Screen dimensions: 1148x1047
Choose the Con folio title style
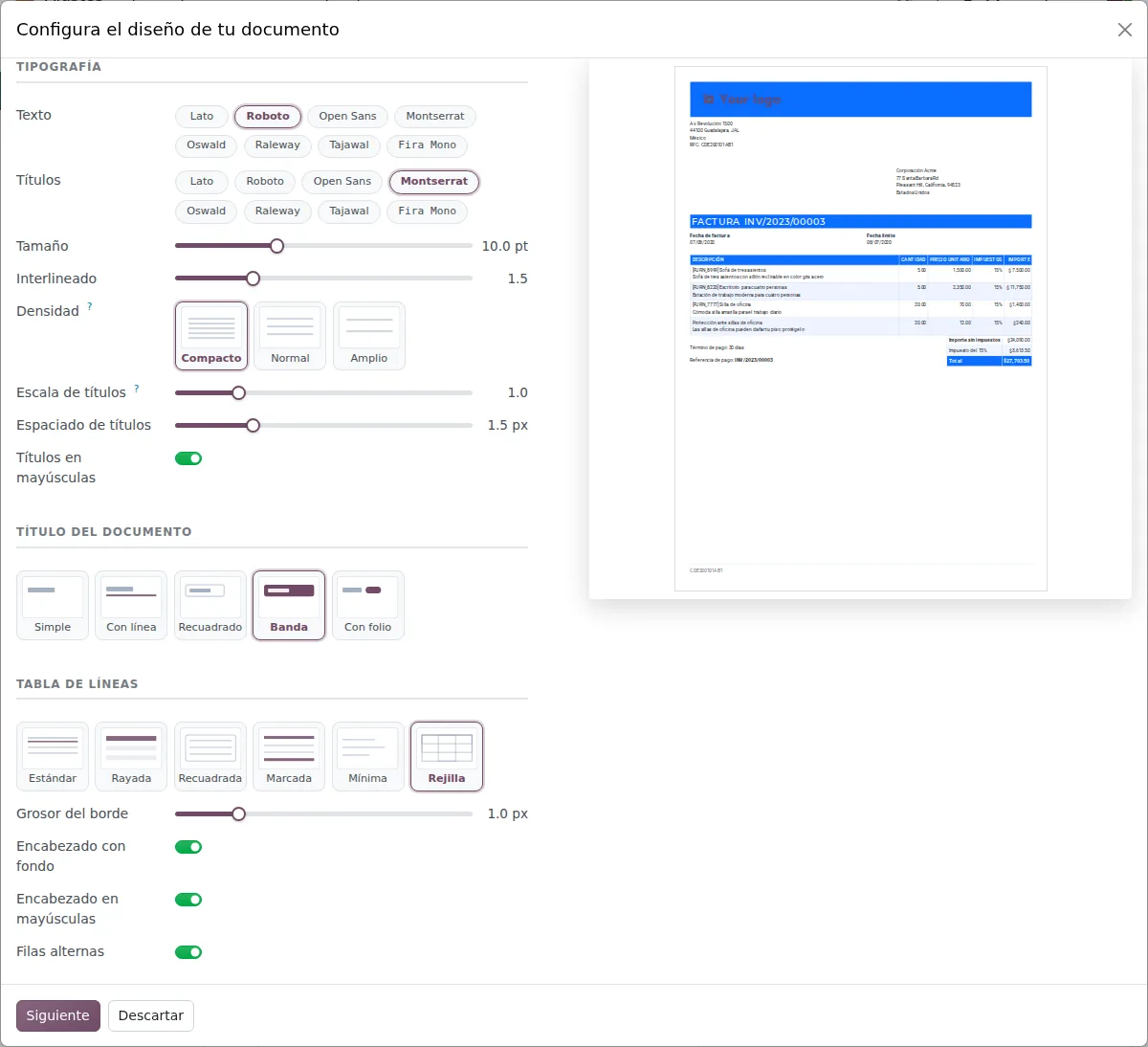click(368, 605)
